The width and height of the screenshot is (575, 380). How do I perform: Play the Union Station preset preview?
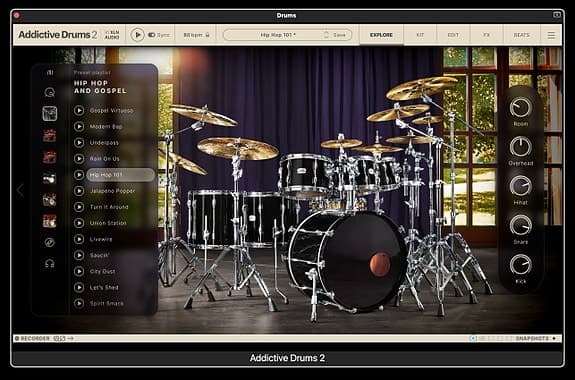pos(79,223)
